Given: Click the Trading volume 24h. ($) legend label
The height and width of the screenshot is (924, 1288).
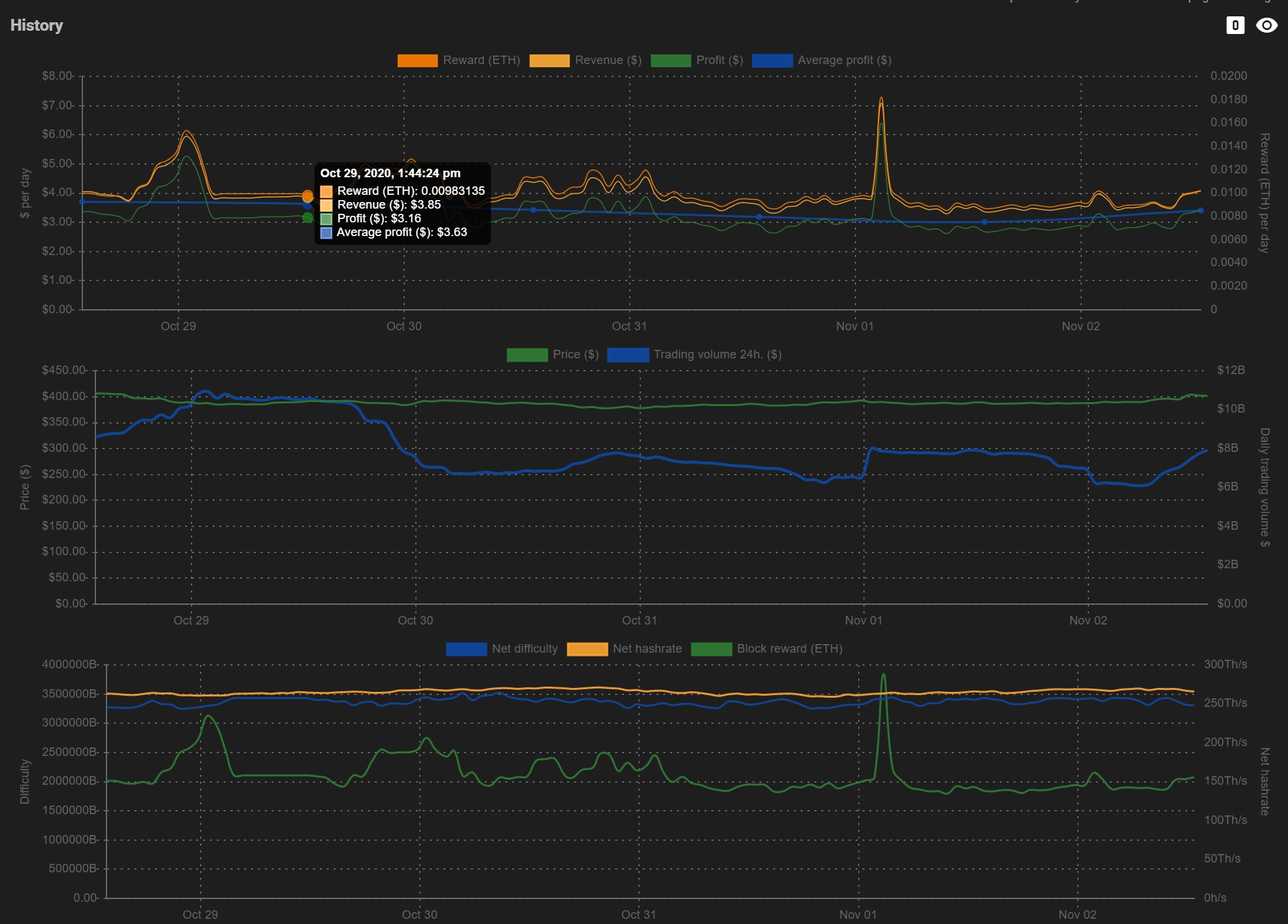Looking at the screenshot, I should pos(718,354).
